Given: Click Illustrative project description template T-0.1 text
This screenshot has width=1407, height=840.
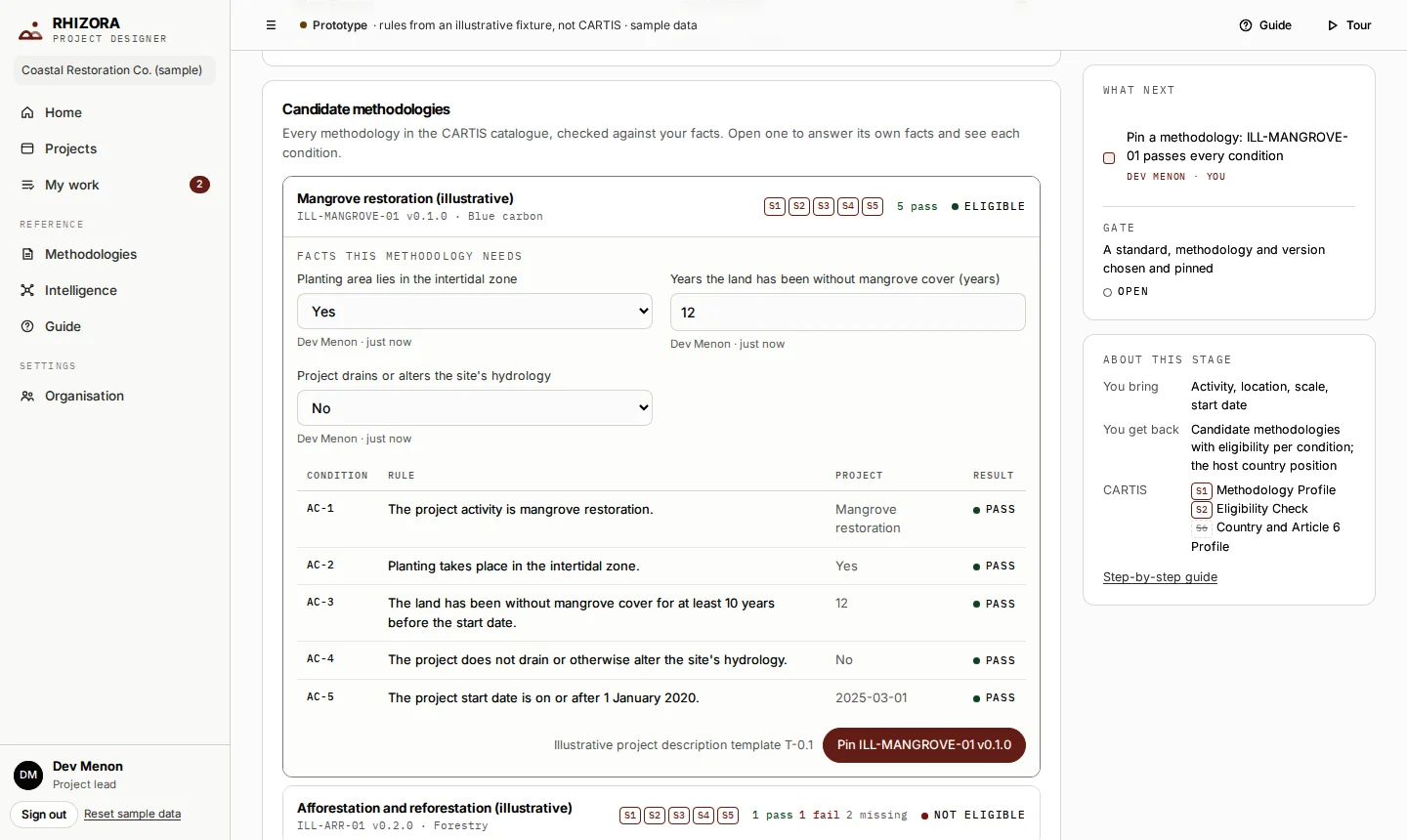Looking at the screenshot, I should 684,745.
